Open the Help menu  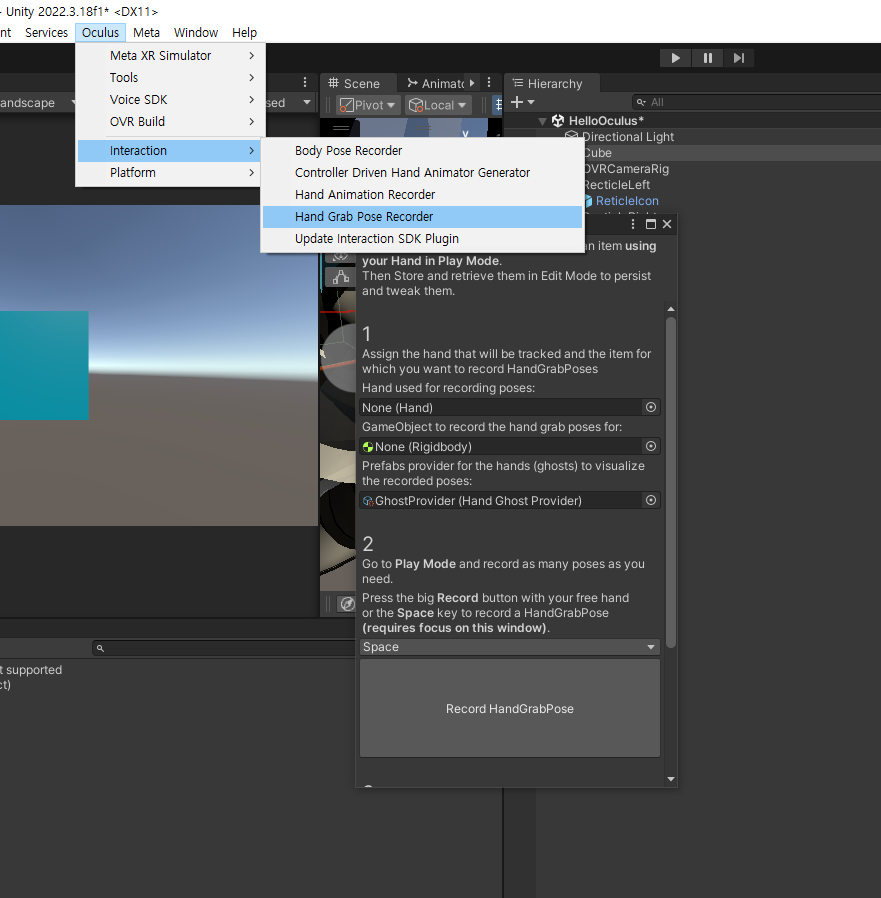244,33
